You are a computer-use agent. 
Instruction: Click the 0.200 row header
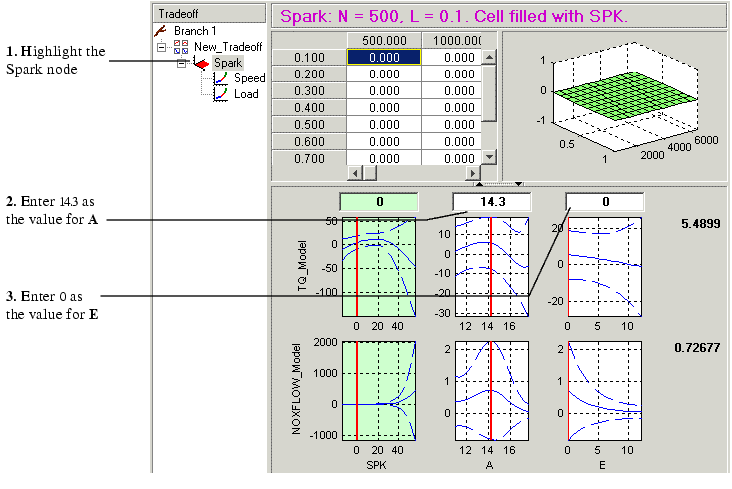[309, 74]
